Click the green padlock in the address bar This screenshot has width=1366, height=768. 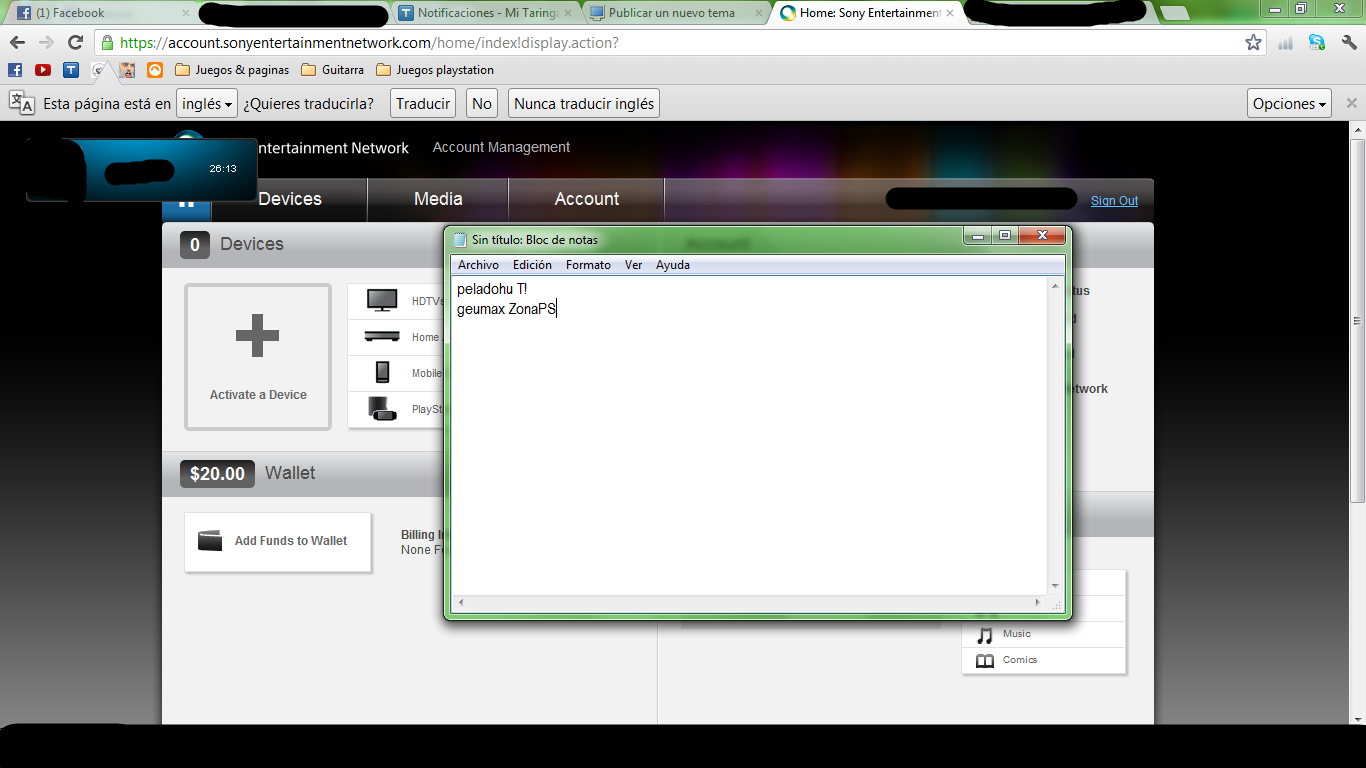(107, 43)
